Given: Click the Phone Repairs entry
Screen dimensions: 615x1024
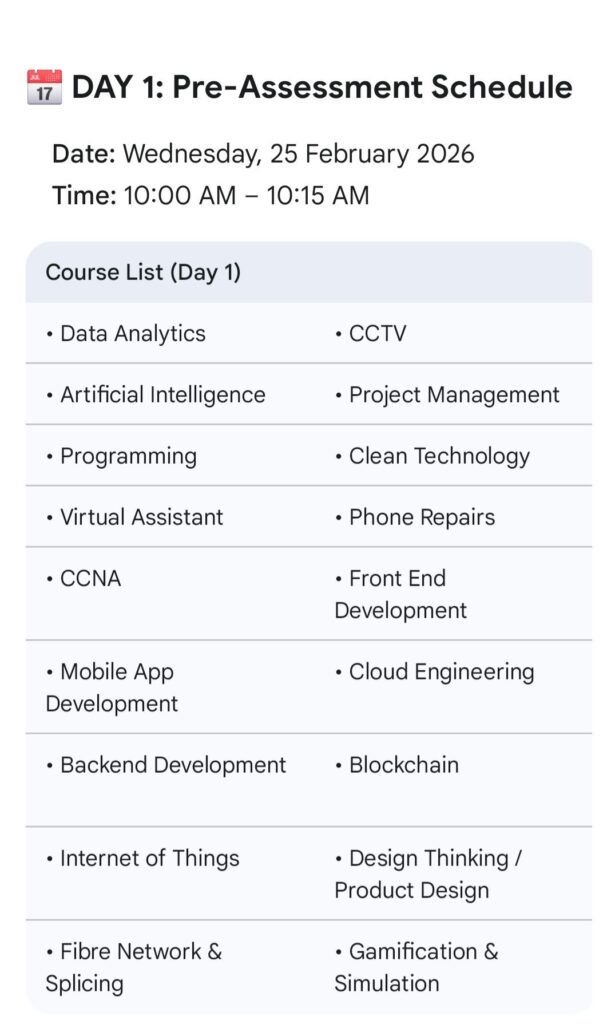Looking at the screenshot, I should coord(421,517).
